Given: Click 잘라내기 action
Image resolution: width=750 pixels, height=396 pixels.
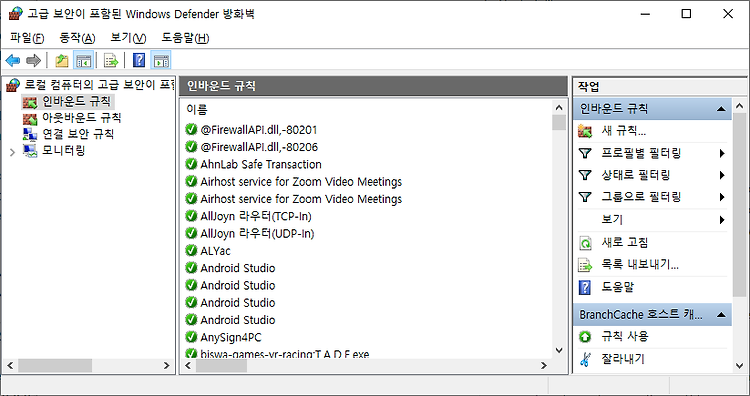Looking at the screenshot, I should pos(623,359).
